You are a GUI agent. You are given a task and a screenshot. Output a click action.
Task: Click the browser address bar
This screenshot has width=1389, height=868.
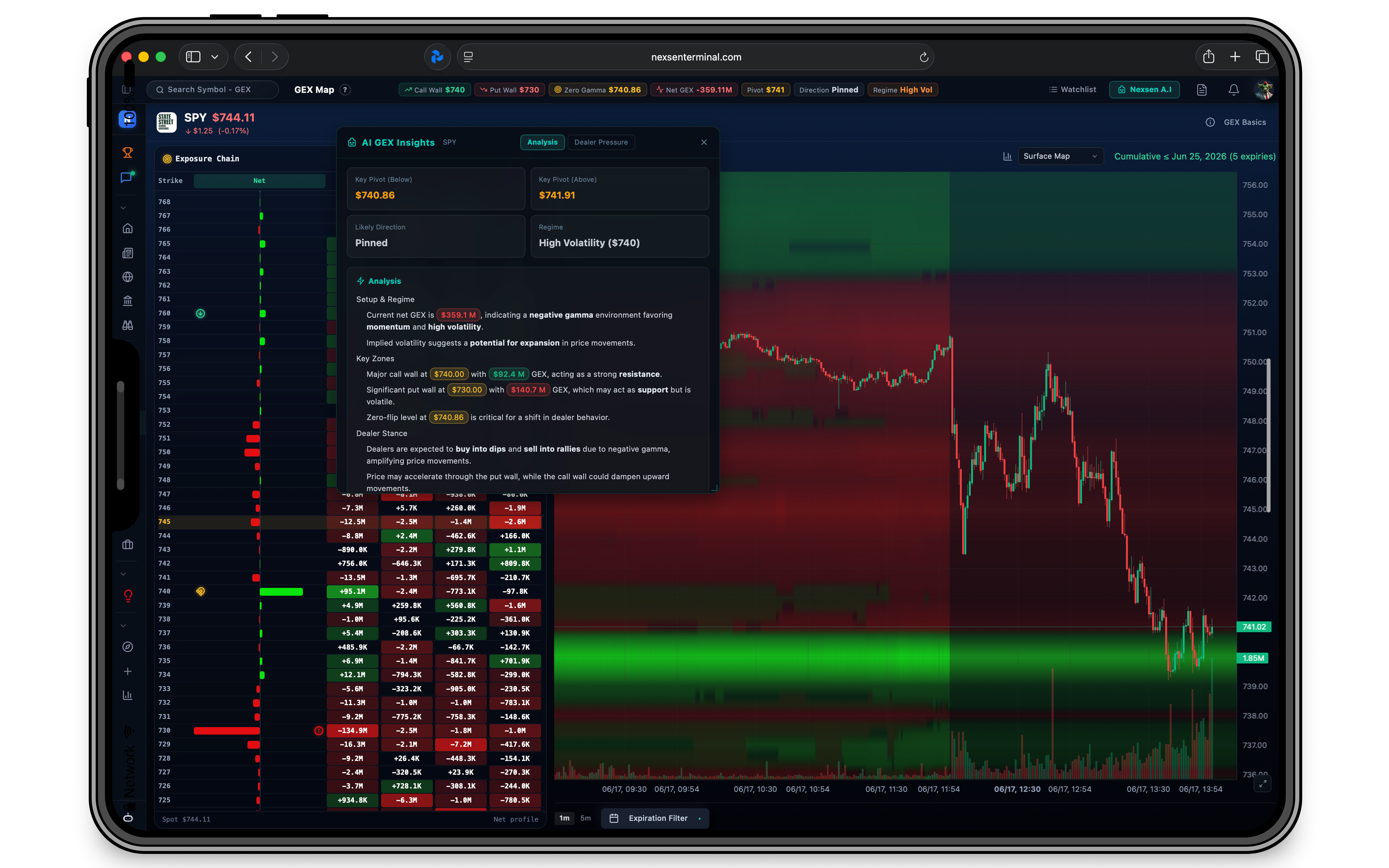[696, 57]
